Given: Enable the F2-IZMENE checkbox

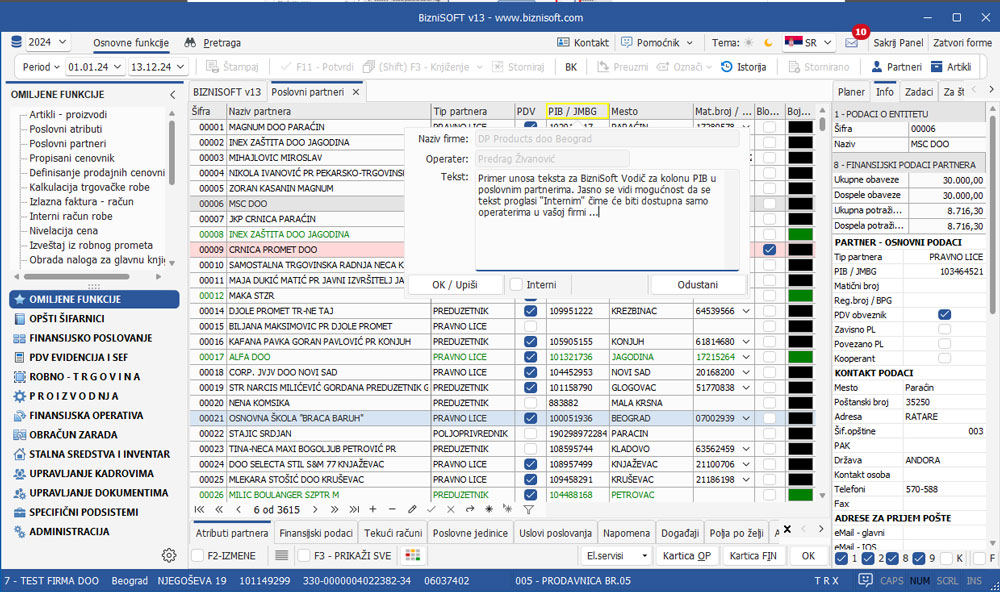Looking at the screenshot, I should click(197, 555).
